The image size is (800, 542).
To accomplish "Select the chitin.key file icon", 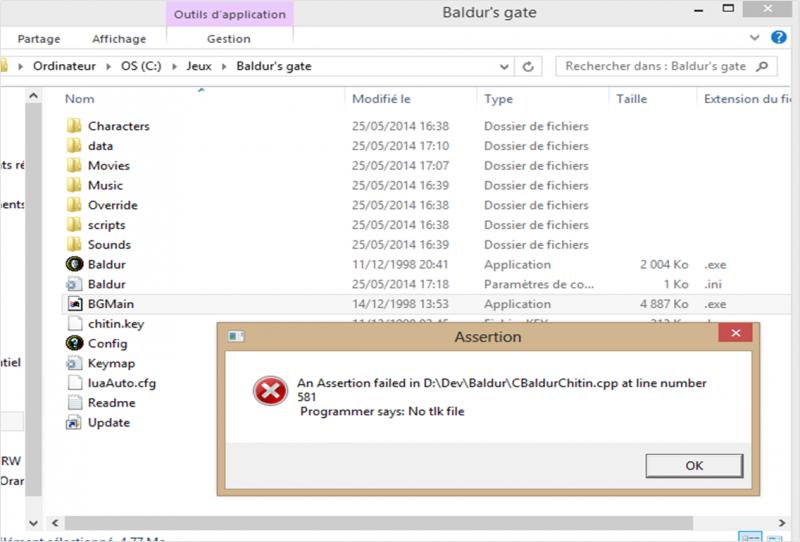I will 74,324.
